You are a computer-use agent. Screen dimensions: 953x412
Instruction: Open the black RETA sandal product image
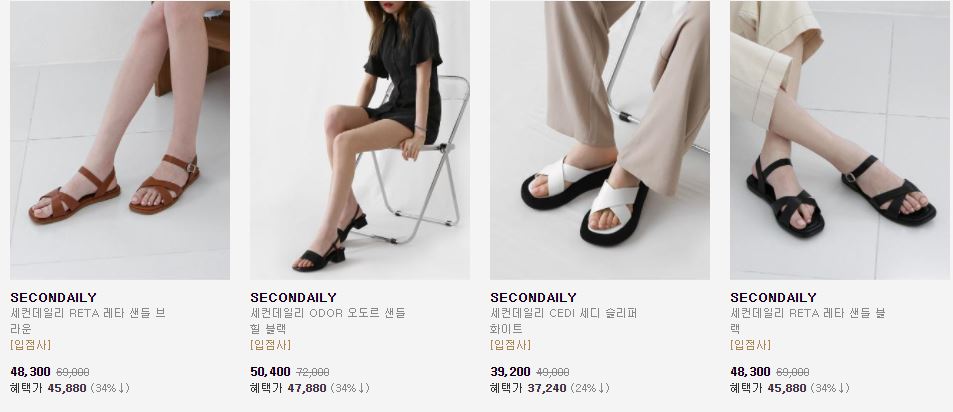839,140
